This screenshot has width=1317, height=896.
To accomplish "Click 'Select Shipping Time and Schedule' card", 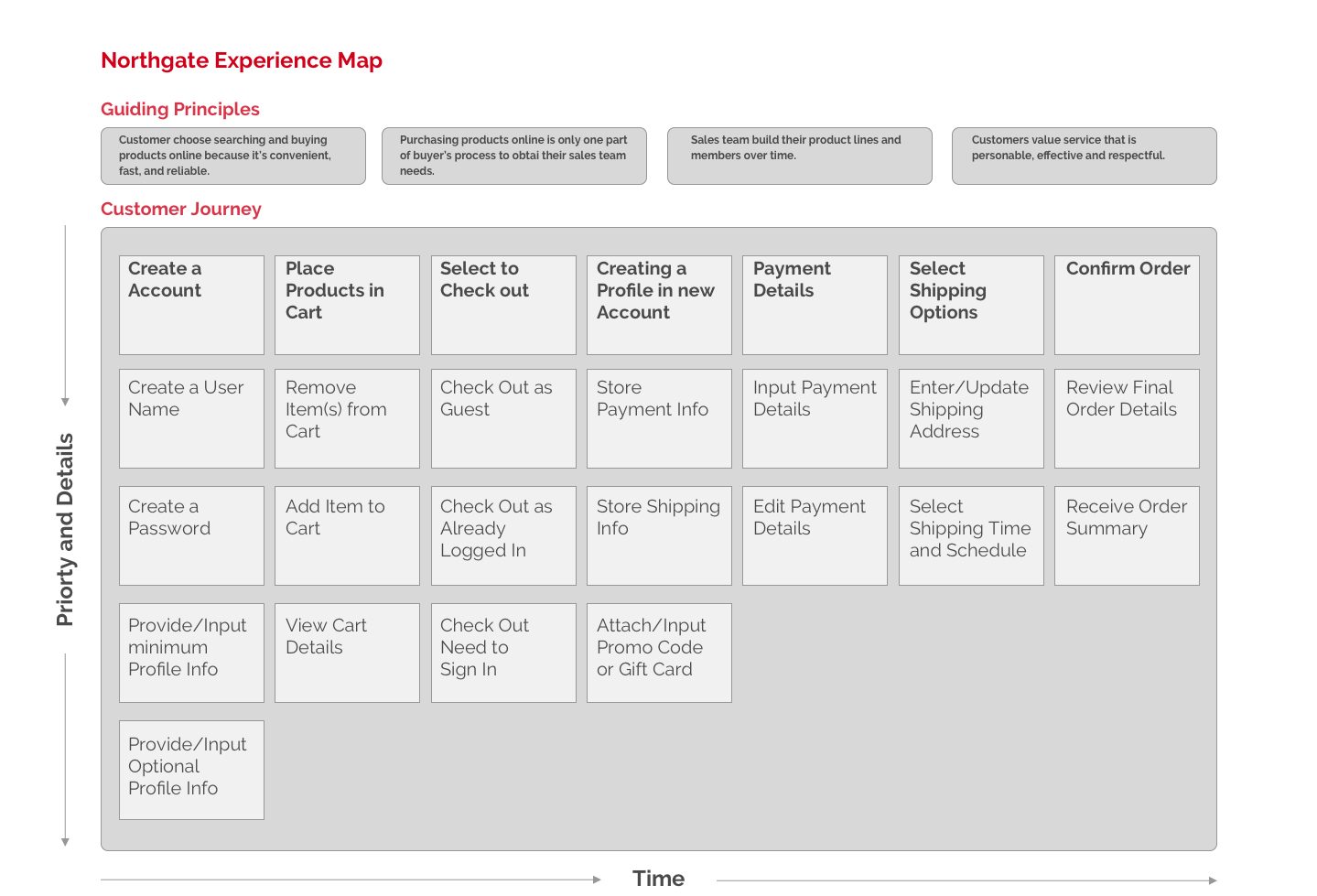I will [x=971, y=535].
